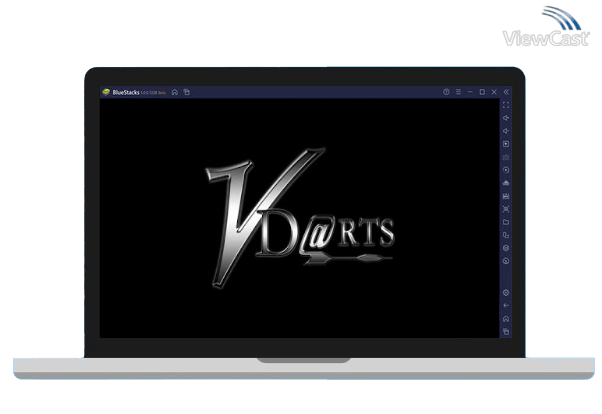Open the dimmed game controls keyboard icon
Image resolution: width=602 pixels, height=414 pixels.
(506, 157)
